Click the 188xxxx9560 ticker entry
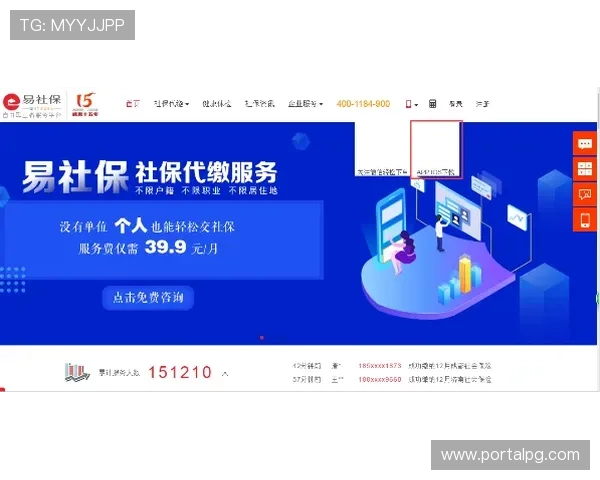The width and height of the screenshot is (600, 480). coord(380,379)
